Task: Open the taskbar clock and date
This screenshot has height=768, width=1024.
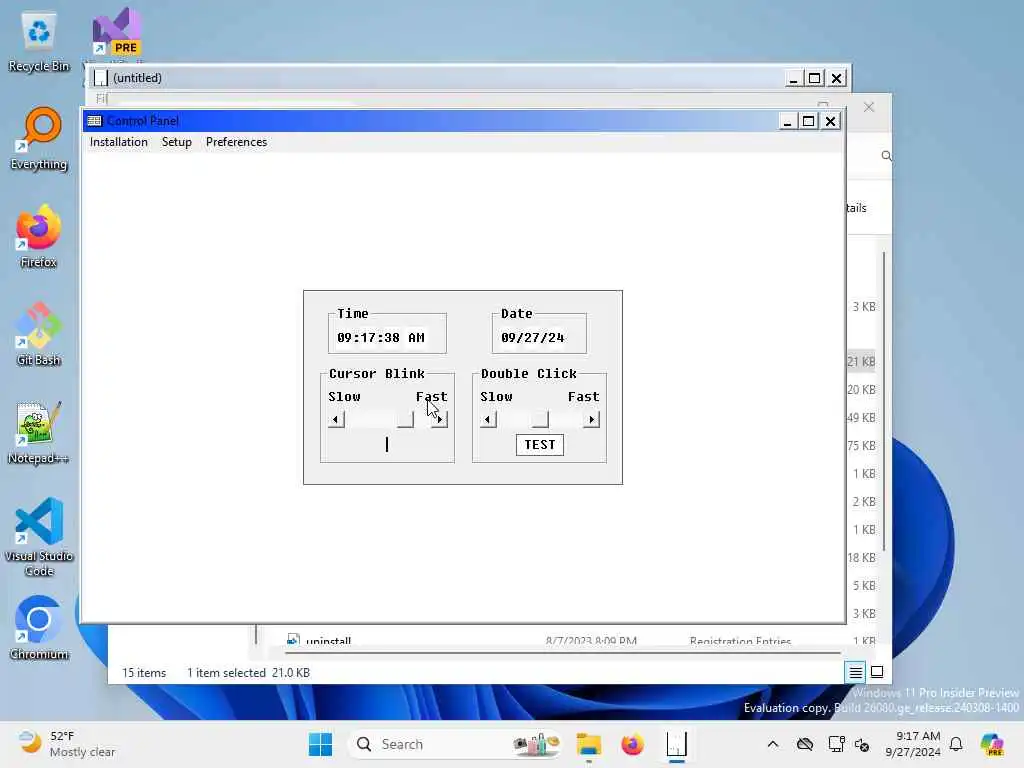Action: click(912, 744)
